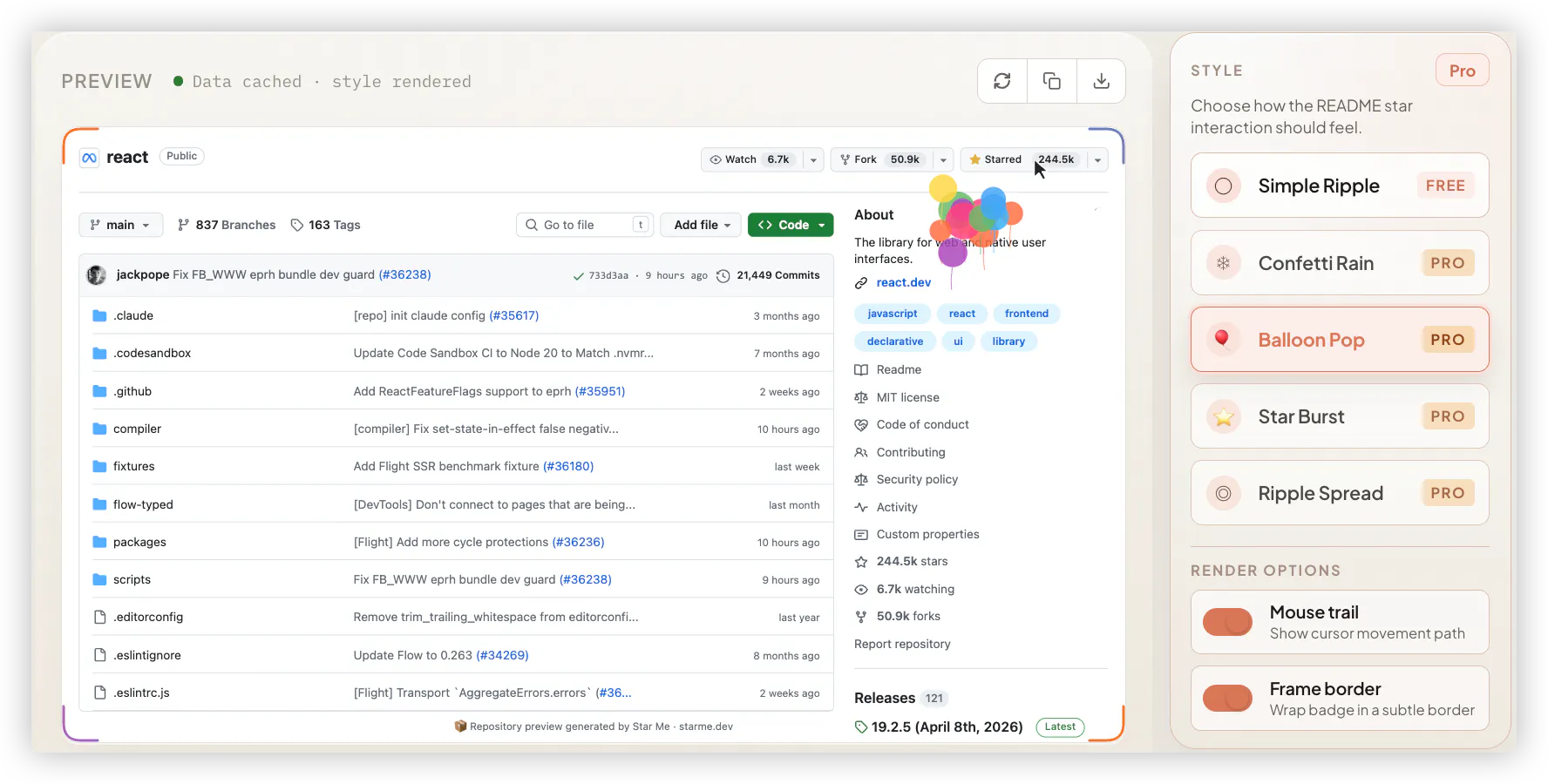
Task: Open the Fork dropdown arrow
Action: pos(943,160)
